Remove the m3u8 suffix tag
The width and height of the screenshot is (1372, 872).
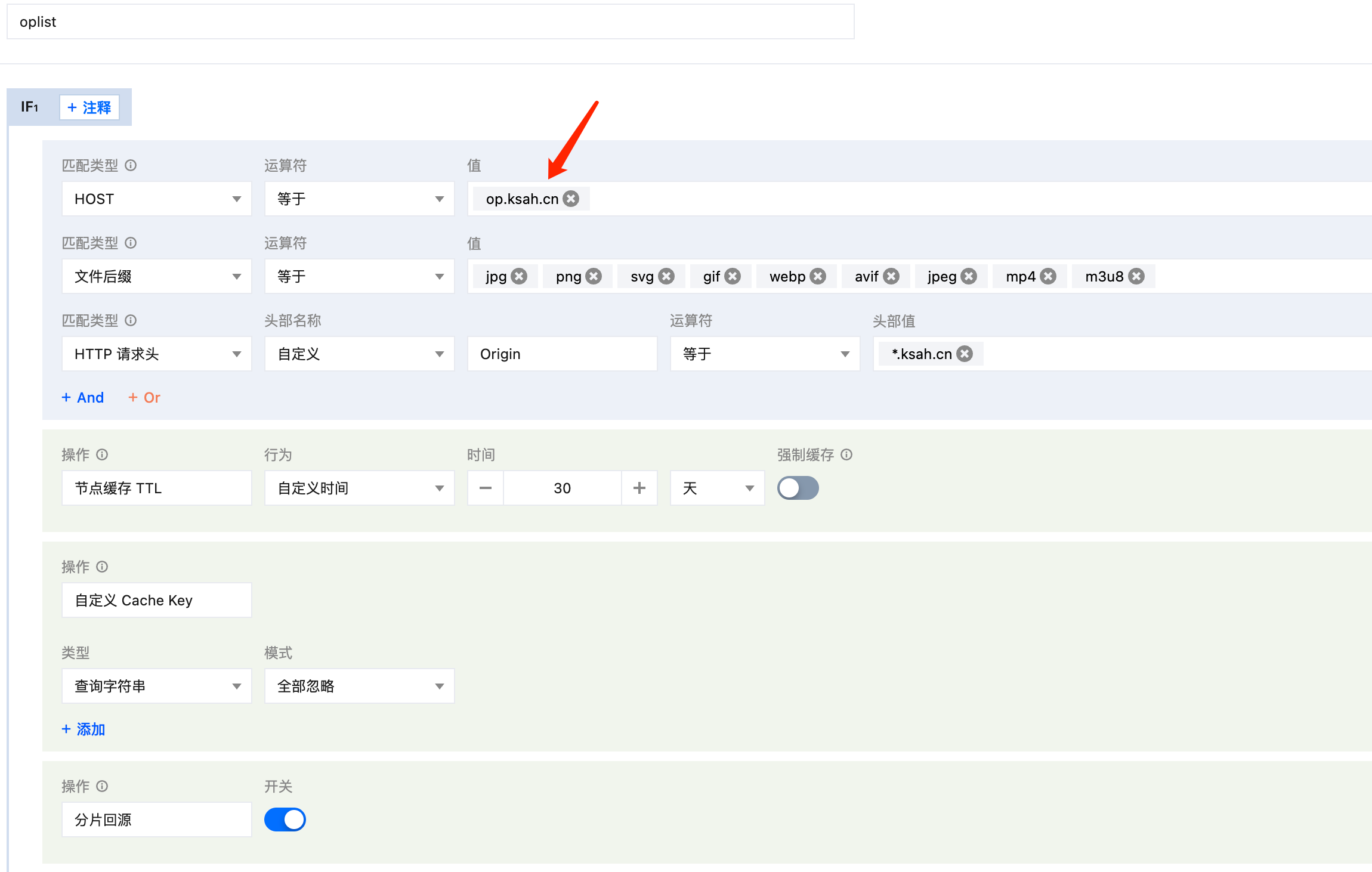tap(1136, 276)
